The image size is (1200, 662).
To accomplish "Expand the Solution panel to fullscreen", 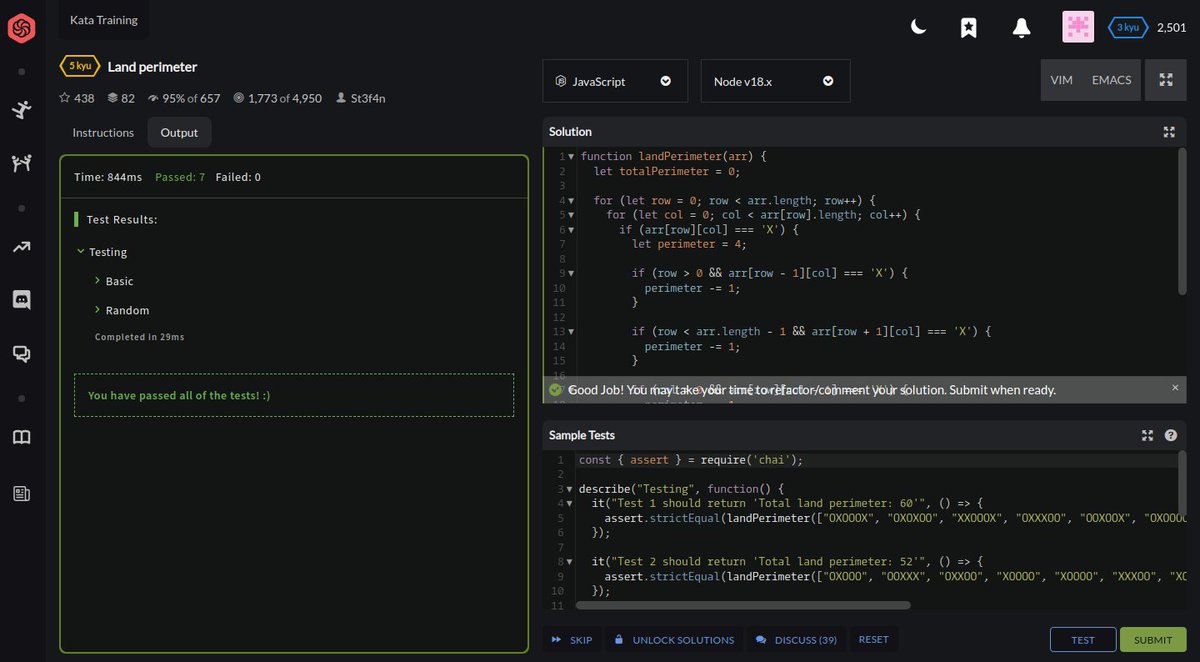I will point(1169,132).
